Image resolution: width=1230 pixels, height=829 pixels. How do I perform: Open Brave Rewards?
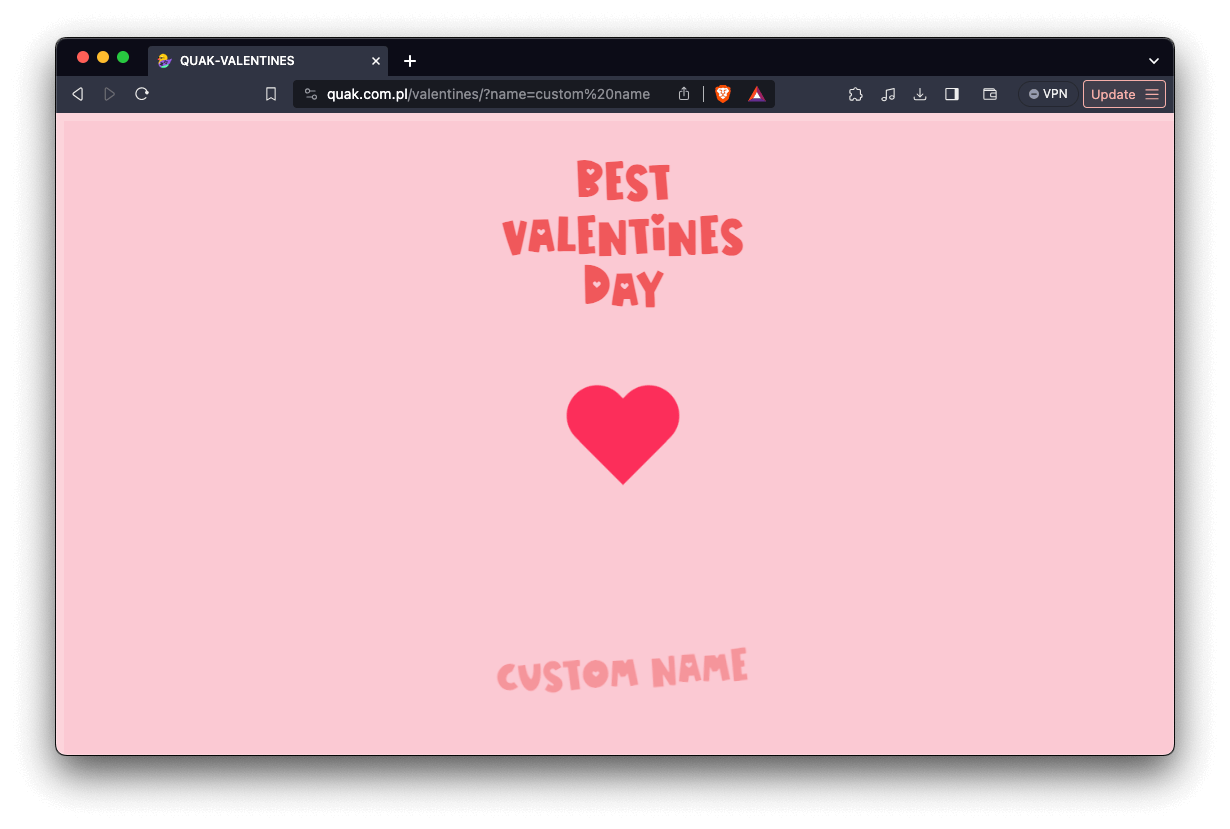click(757, 93)
